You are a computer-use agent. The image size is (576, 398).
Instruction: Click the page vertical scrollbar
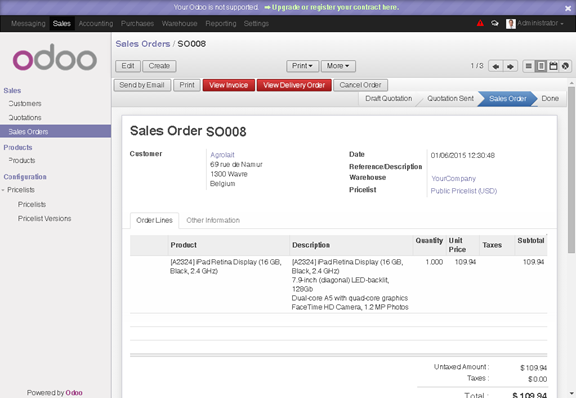coord(571,170)
